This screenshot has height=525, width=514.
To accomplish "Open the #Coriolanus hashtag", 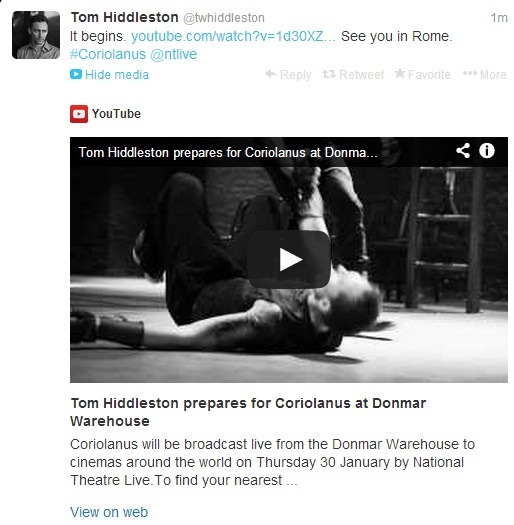I will [x=108, y=54].
